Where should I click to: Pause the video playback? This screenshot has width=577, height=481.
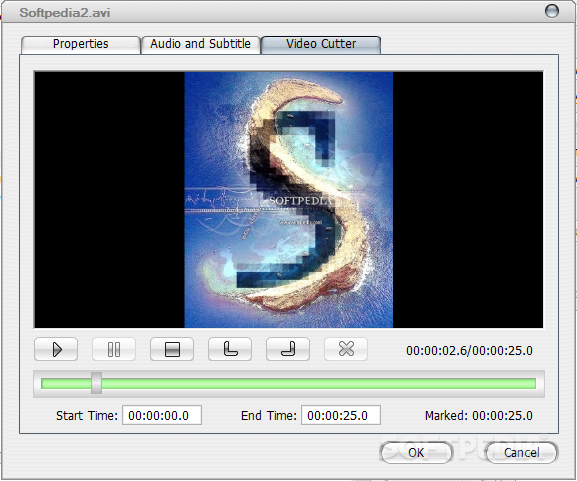pyautogui.click(x=114, y=349)
